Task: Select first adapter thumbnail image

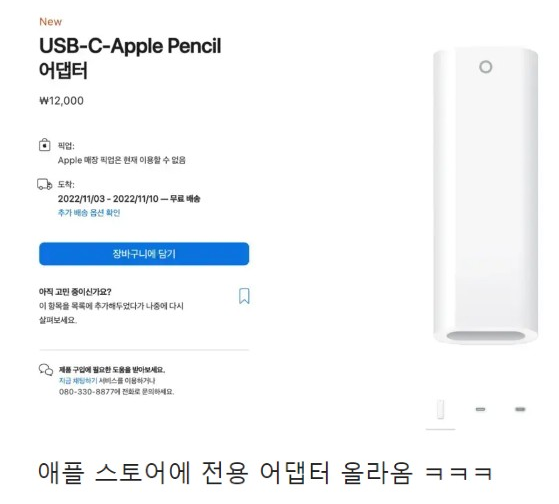Action: (x=440, y=409)
